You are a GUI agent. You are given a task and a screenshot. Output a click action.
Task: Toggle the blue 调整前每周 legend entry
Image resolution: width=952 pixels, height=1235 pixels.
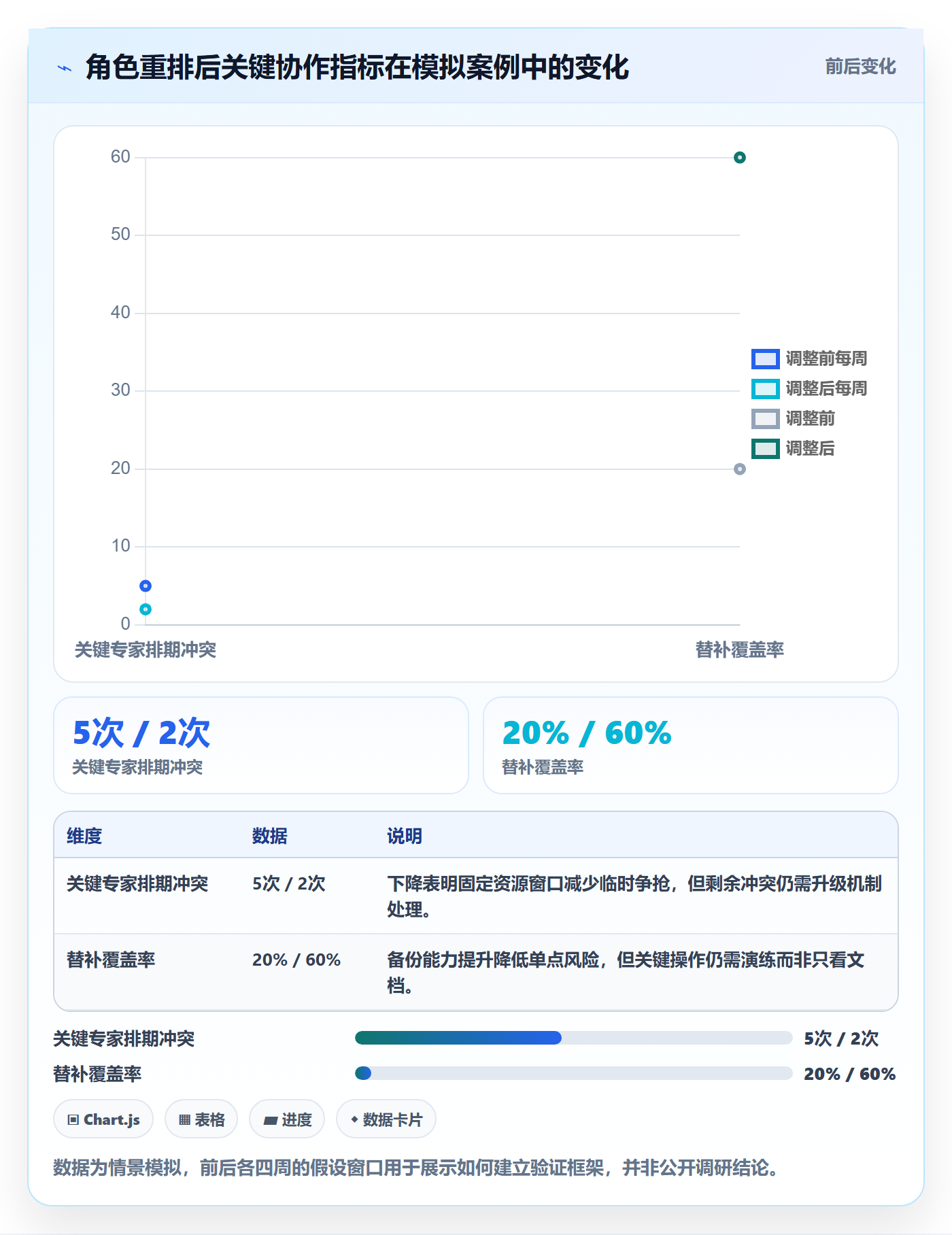click(x=809, y=358)
